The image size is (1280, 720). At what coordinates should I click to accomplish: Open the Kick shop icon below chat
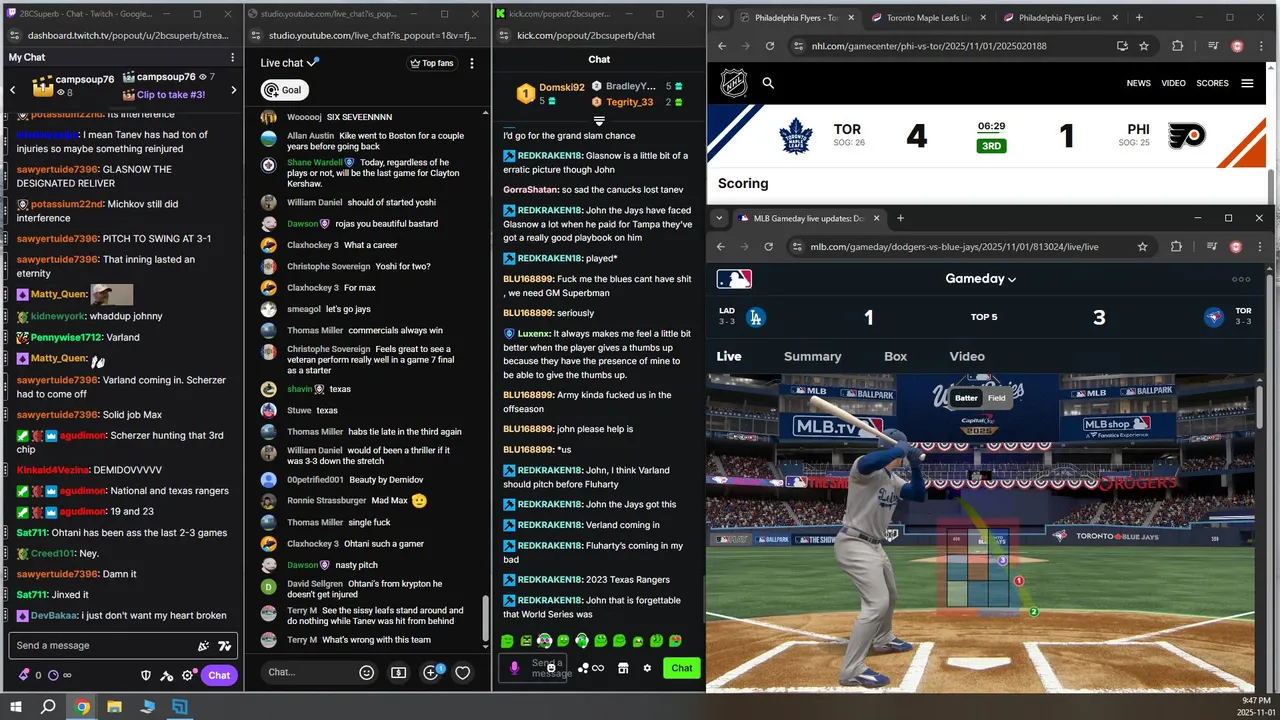tap(623, 668)
